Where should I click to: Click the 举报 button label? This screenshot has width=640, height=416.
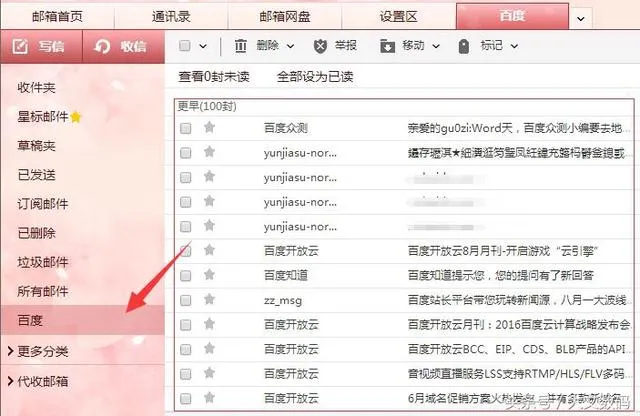346,45
